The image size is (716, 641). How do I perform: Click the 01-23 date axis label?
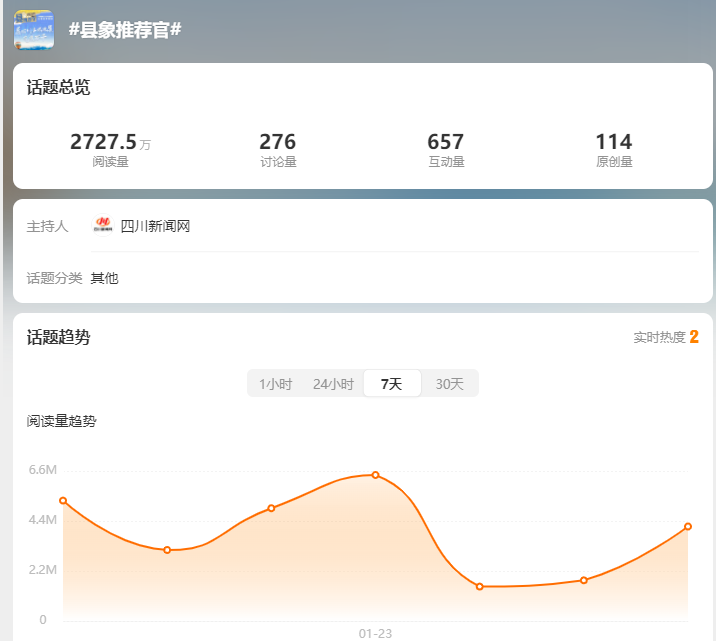(x=375, y=633)
